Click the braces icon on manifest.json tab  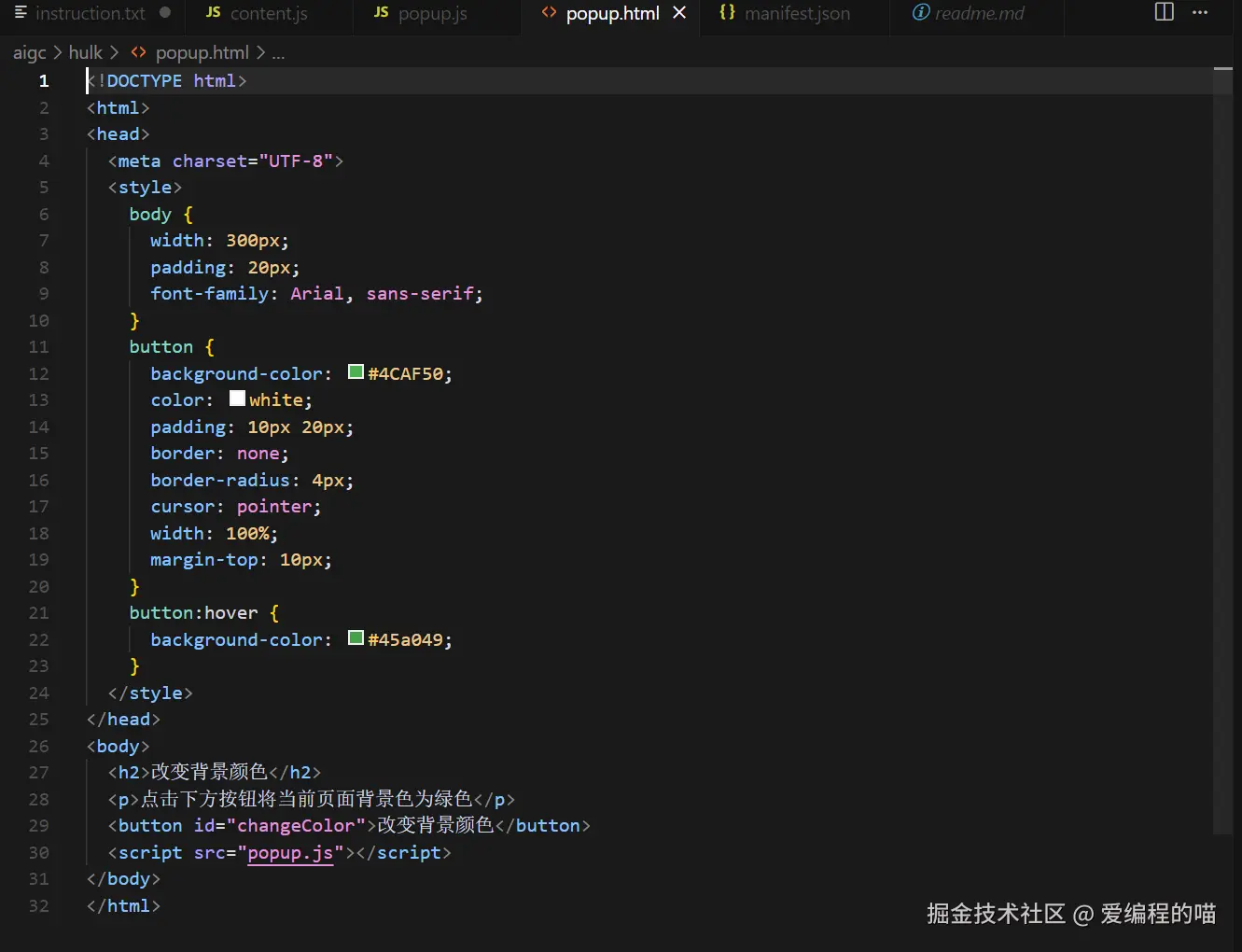[x=727, y=12]
